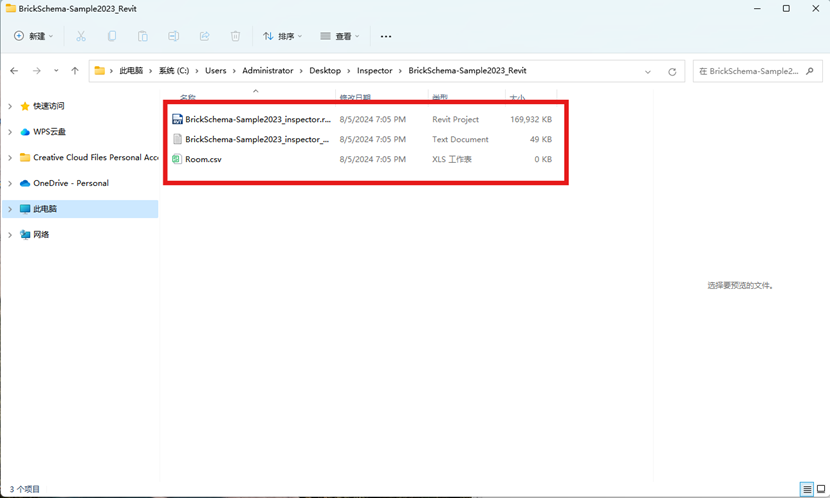Click Desktop in the address path
Image resolution: width=830 pixels, height=498 pixels.
point(325,70)
